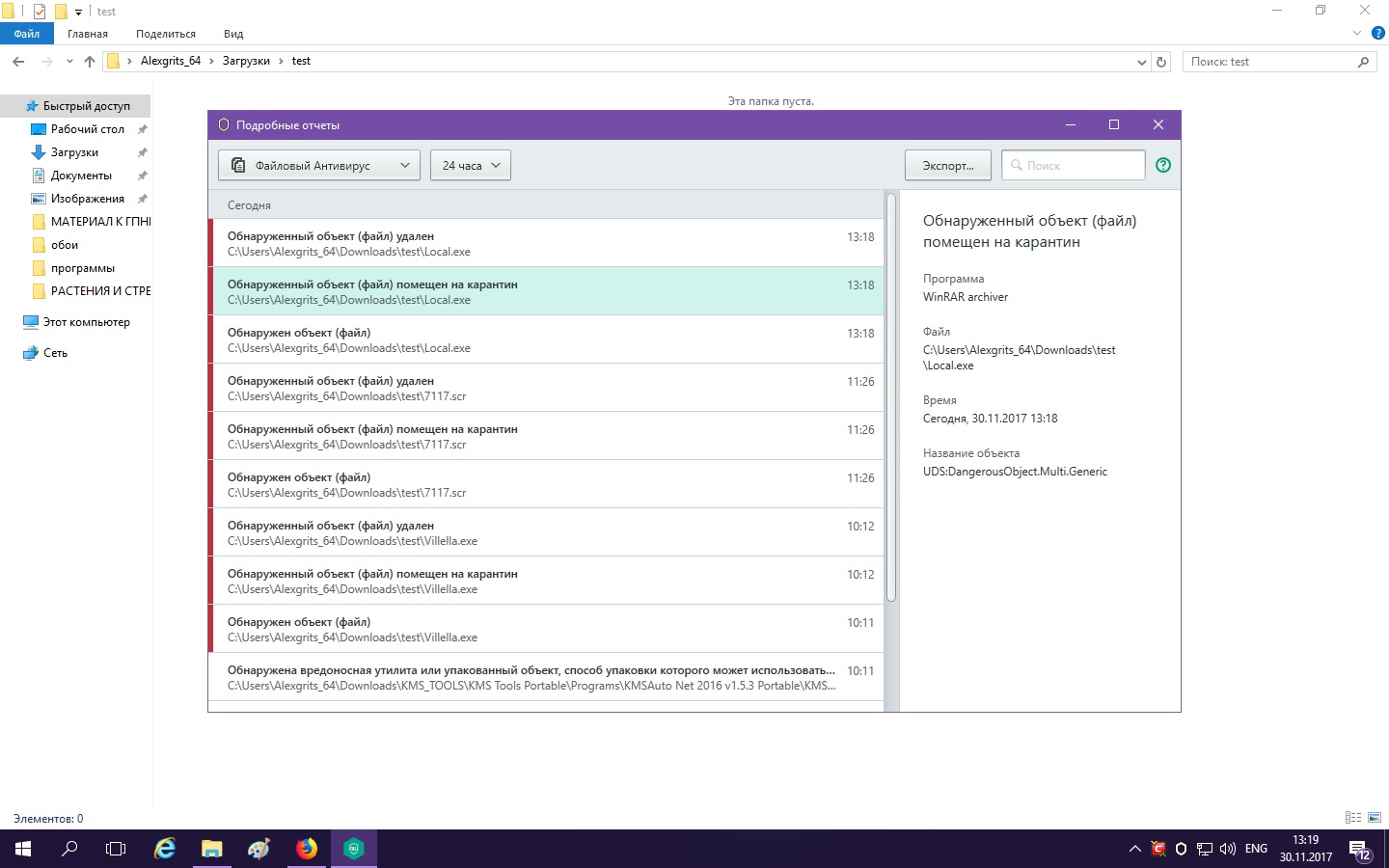Open the Windows notification center
Screen dimensions: 1389x868
(x=1360, y=850)
